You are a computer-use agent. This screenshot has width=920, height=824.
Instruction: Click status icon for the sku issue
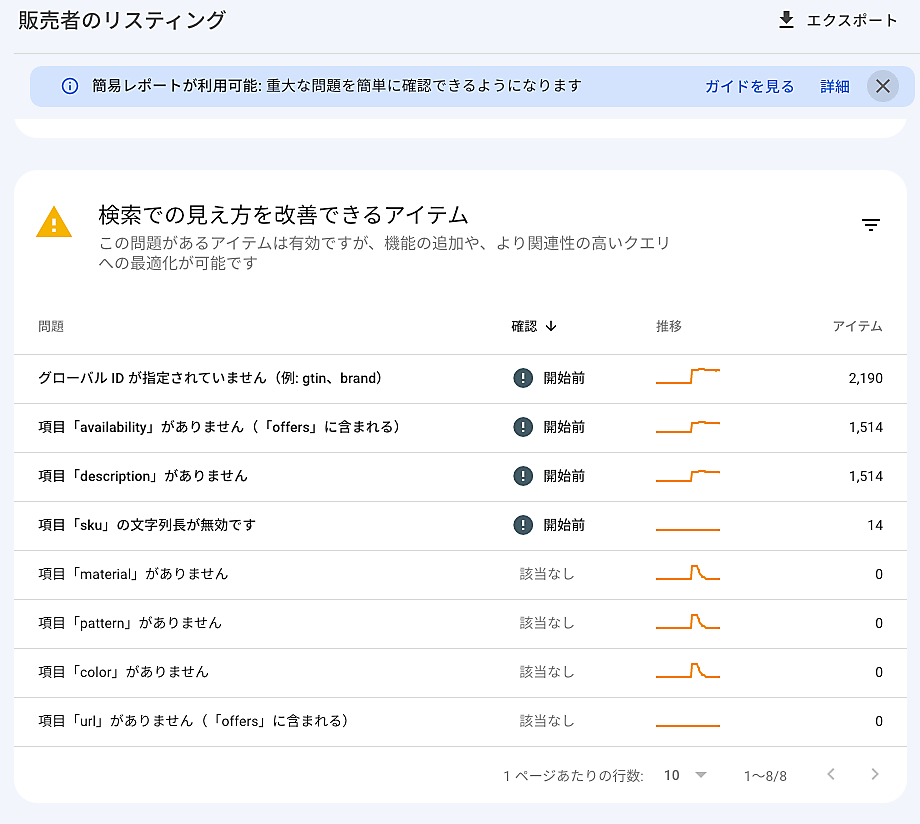pyautogui.click(x=522, y=525)
